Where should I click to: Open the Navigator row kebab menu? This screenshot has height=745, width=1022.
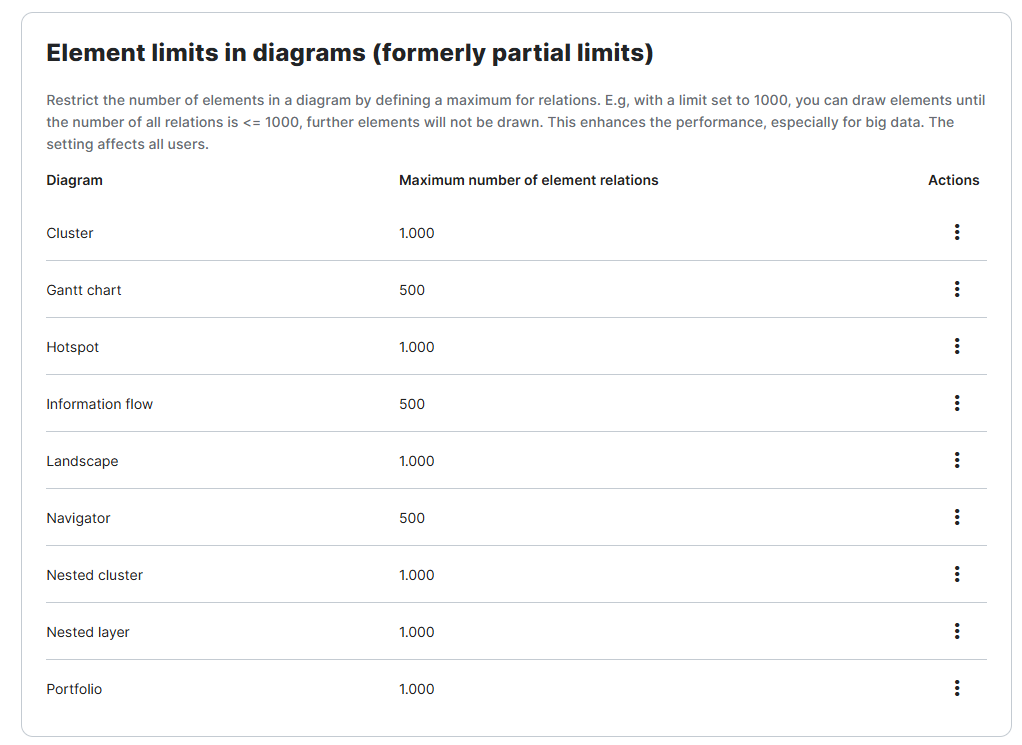pos(957,517)
